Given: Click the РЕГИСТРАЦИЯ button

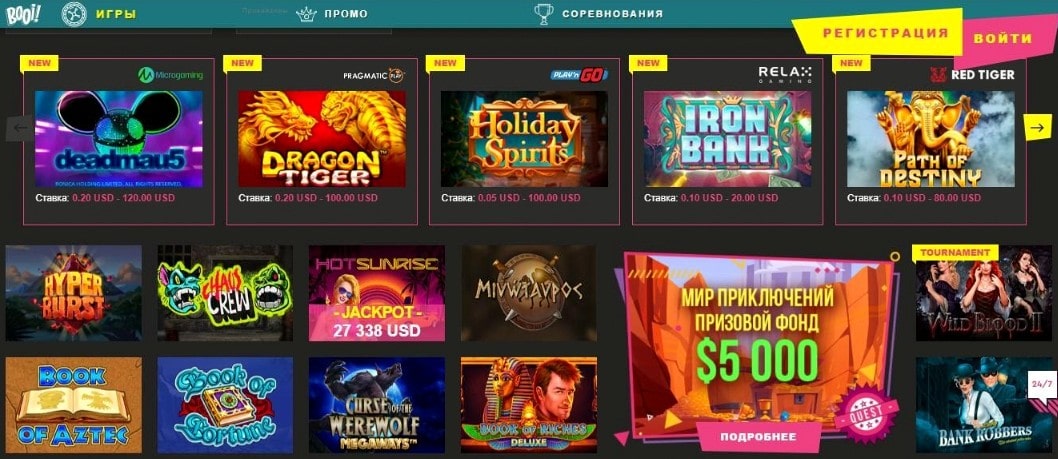Looking at the screenshot, I should click(x=885, y=33).
